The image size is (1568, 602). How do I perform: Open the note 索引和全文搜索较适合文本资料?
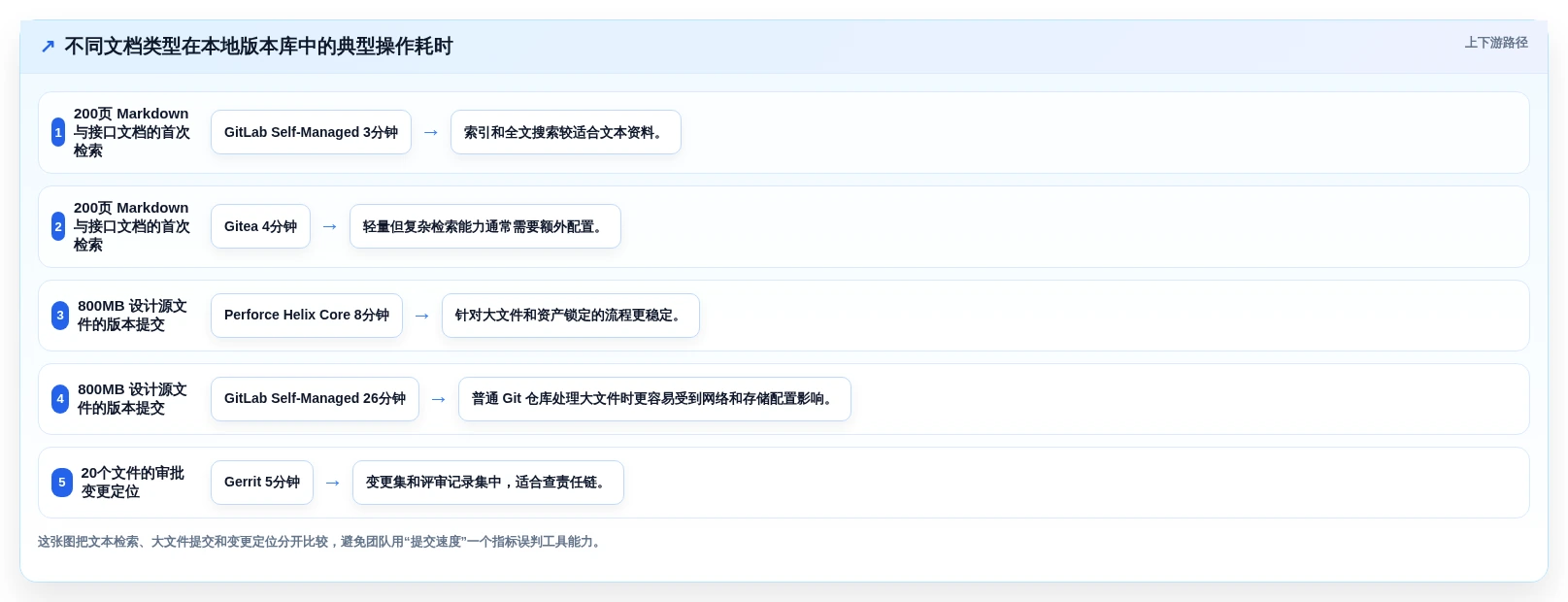(x=566, y=132)
